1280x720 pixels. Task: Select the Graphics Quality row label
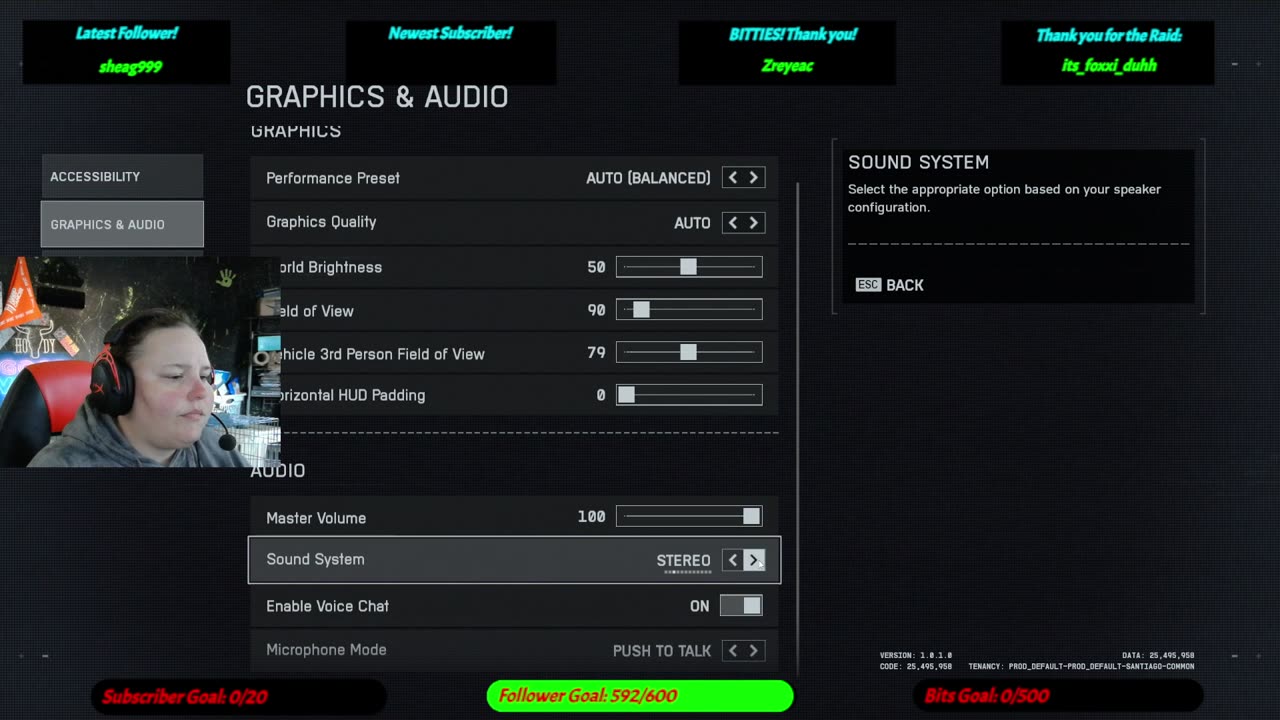click(x=321, y=222)
